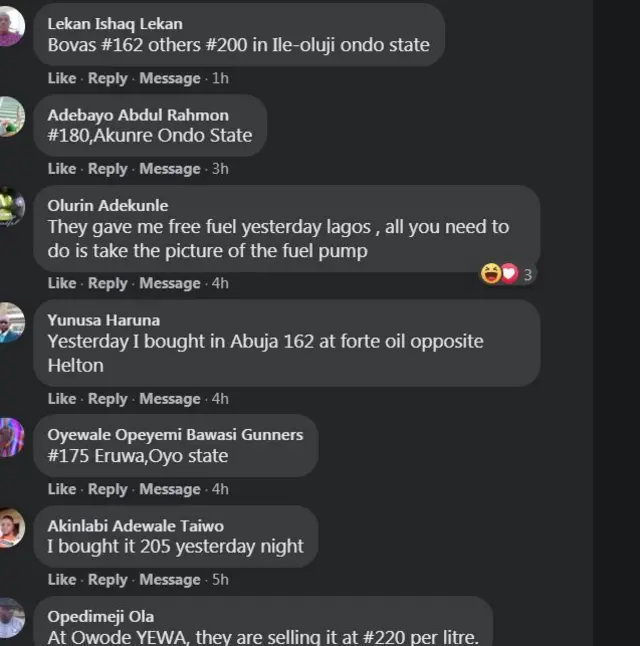Viewport: 640px width, 646px height.
Task: Reply to Olurin Adekunle's free fuel comment
Action: coord(108,283)
